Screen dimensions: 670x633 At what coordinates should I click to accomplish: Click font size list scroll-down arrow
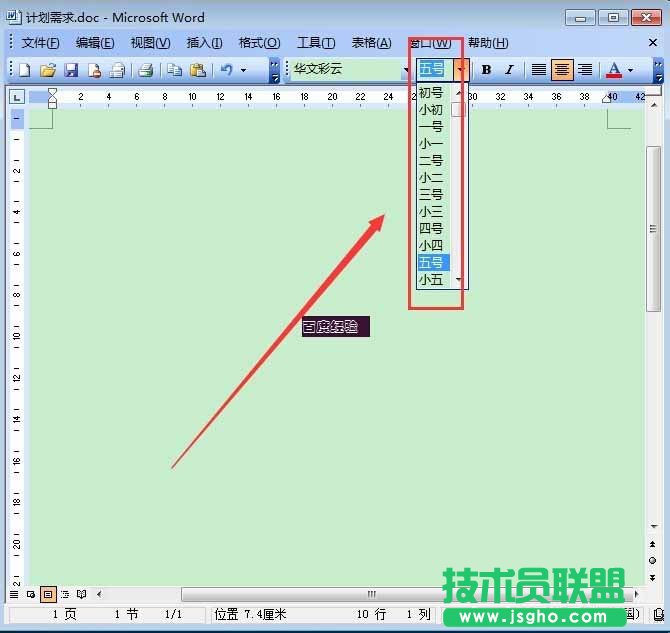coord(458,280)
